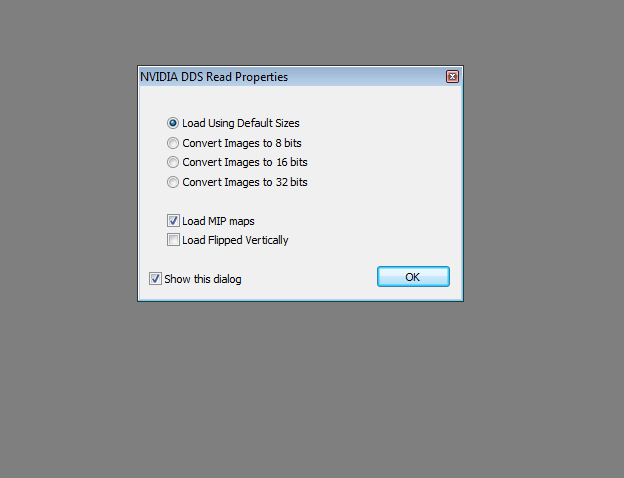Click the "Show this dialog" label text
Viewport: 624px width, 478px height.
tap(203, 279)
